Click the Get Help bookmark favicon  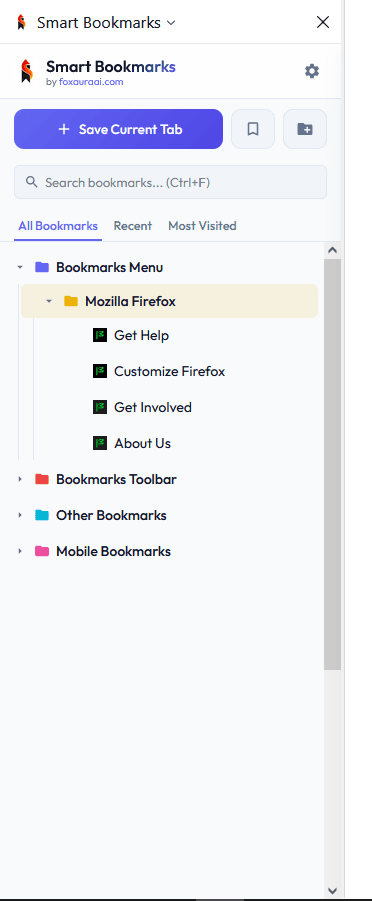point(100,335)
